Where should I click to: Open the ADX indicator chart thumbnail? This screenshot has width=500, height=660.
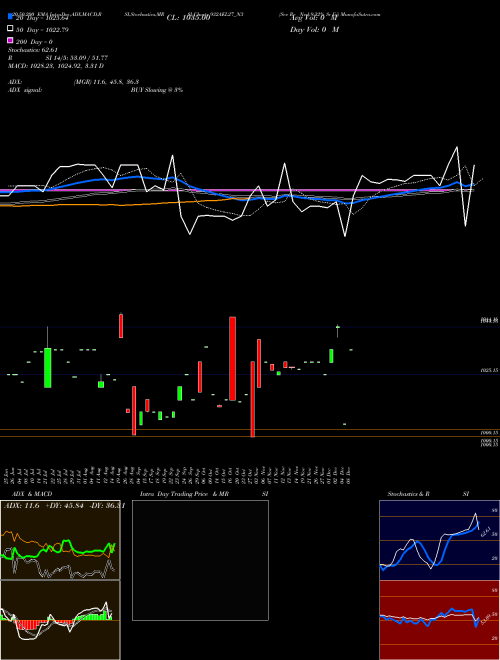(x=60, y=540)
